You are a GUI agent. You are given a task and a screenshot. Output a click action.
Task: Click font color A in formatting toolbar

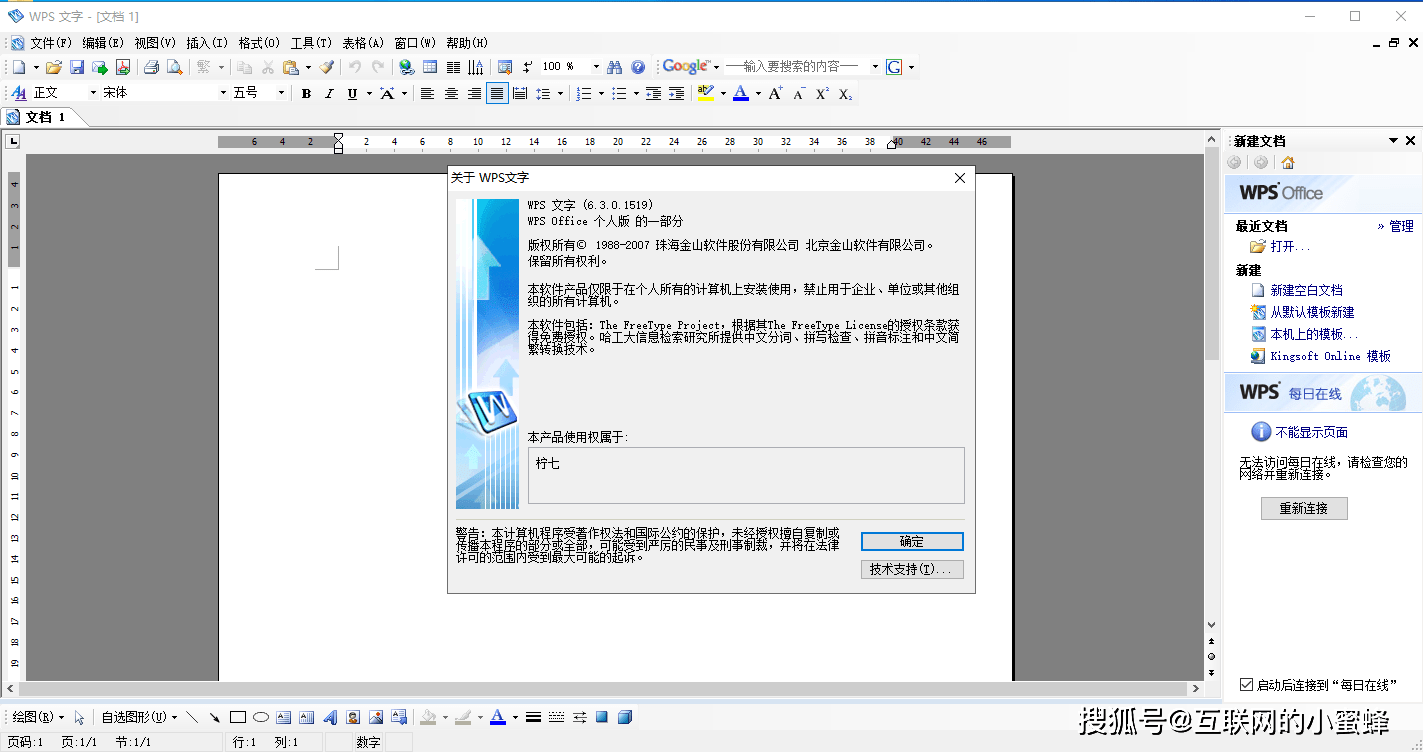coord(740,93)
